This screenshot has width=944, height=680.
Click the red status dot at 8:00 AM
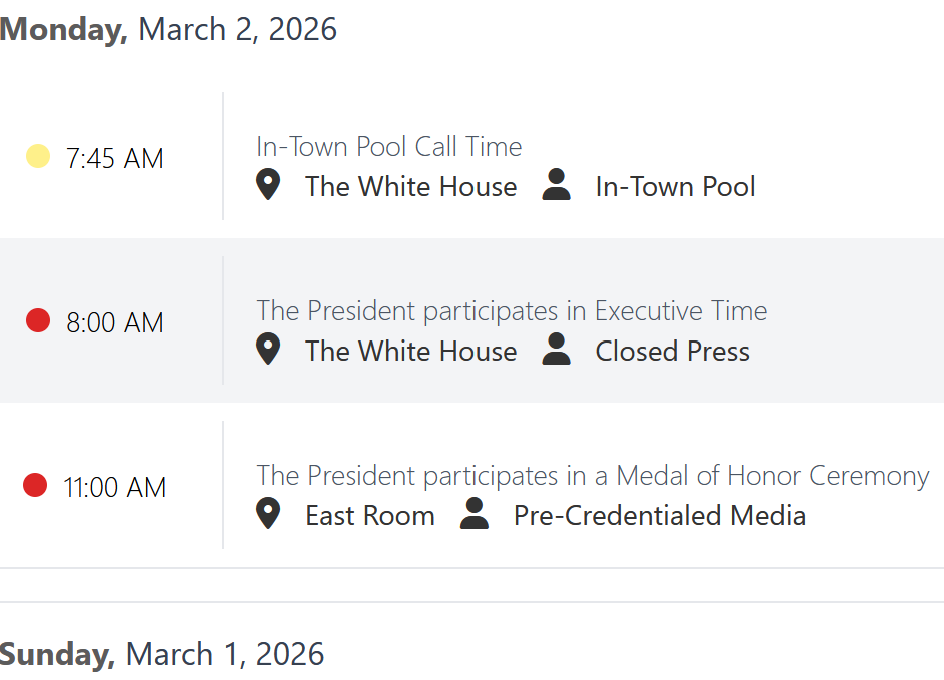click(38, 320)
